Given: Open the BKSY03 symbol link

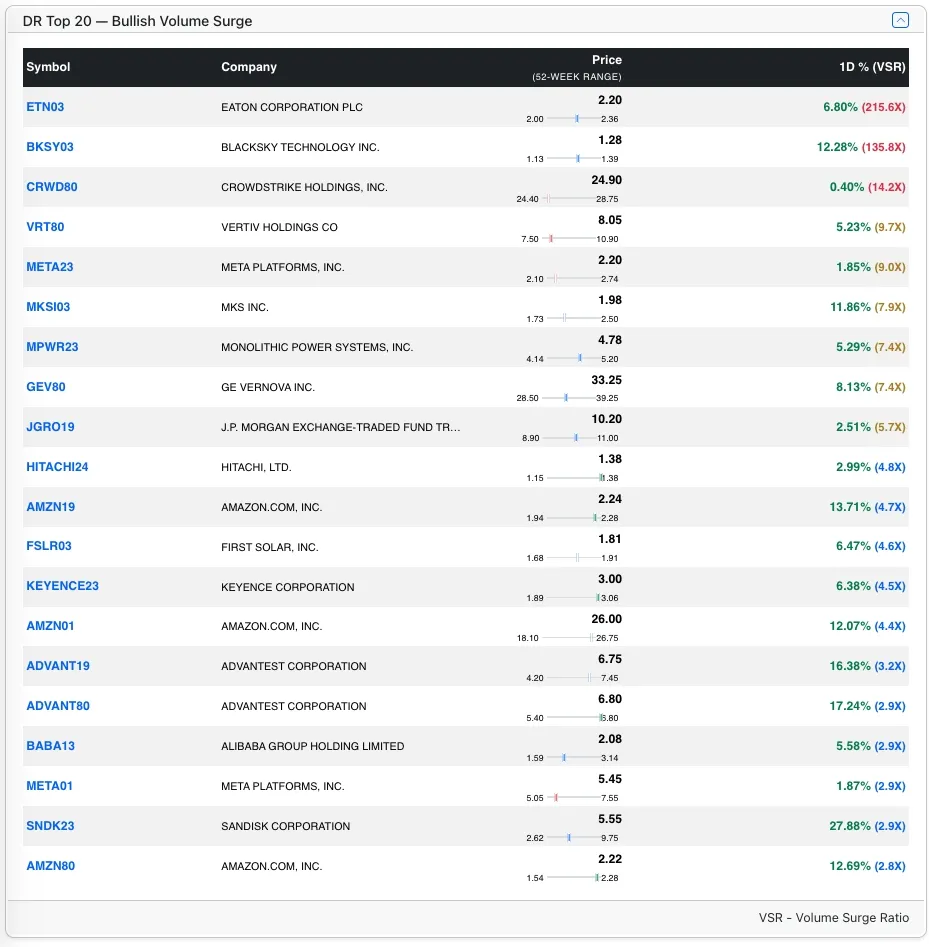Looking at the screenshot, I should [50, 147].
